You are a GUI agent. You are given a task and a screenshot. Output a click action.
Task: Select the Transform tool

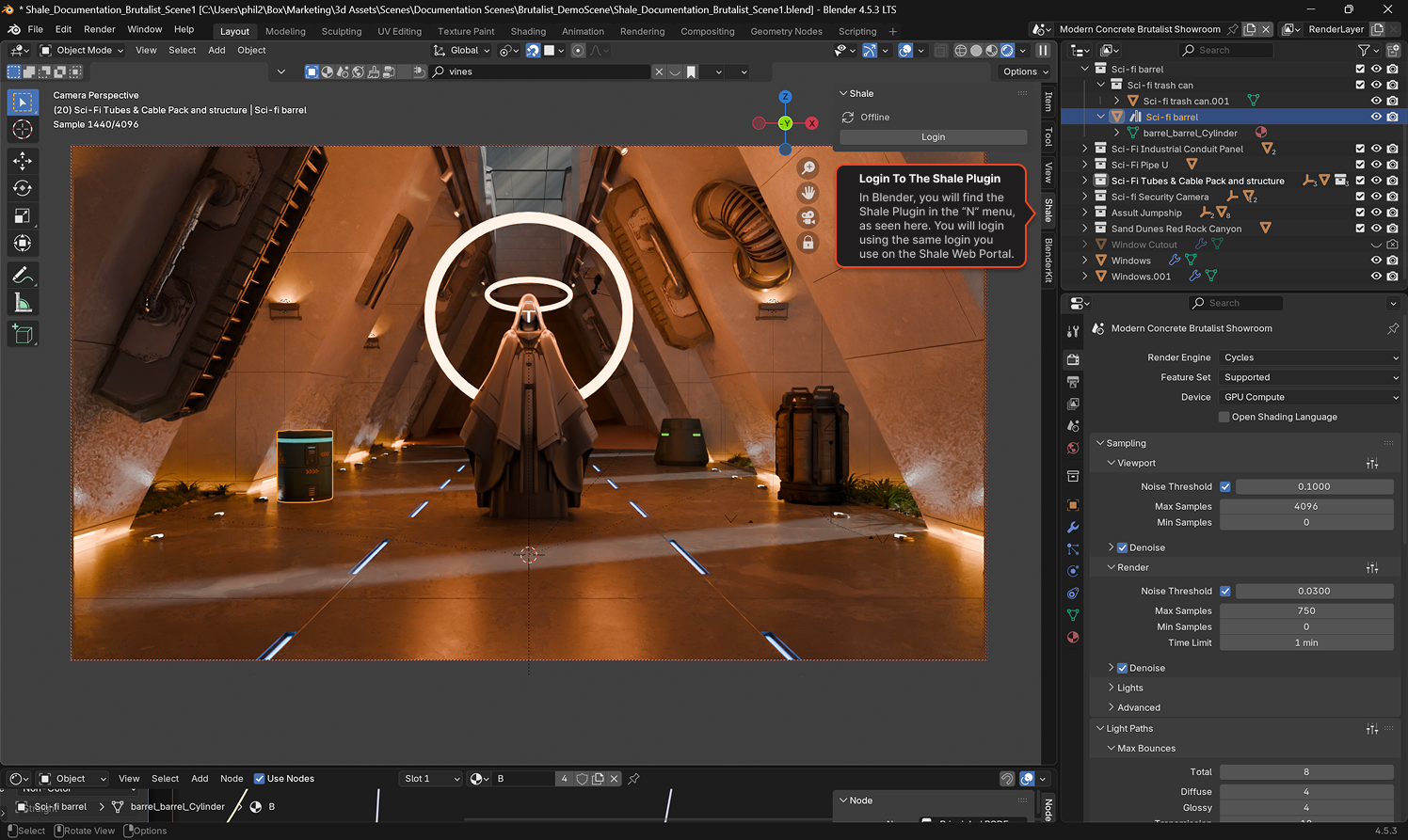tap(23, 244)
